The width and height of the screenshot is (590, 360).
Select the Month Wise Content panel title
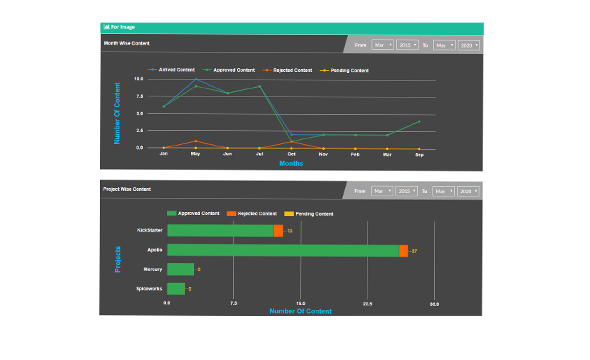pyautogui.click(x=127, y=43)
